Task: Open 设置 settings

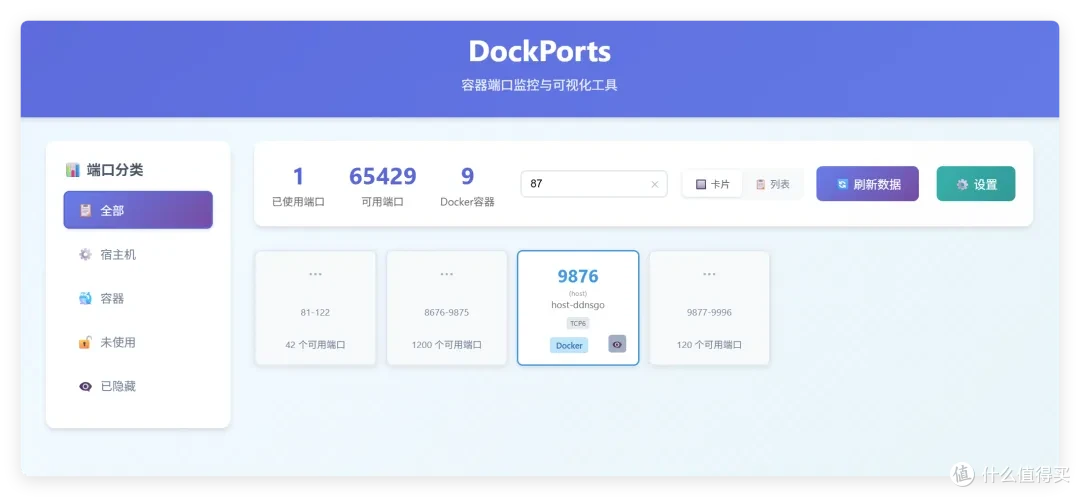Action: tap(975, 184)
